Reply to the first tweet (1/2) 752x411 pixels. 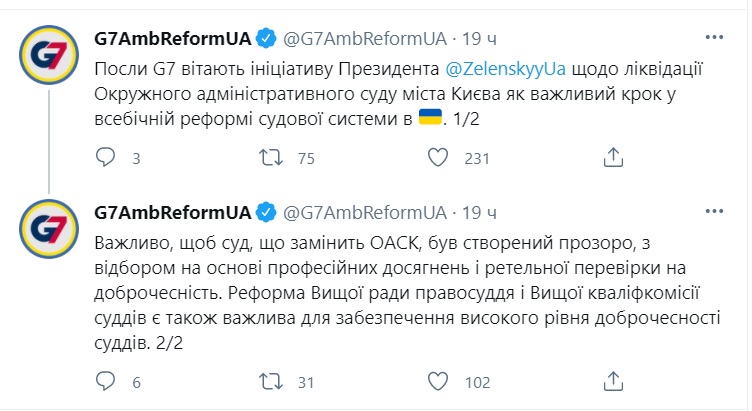pos(104,157)
